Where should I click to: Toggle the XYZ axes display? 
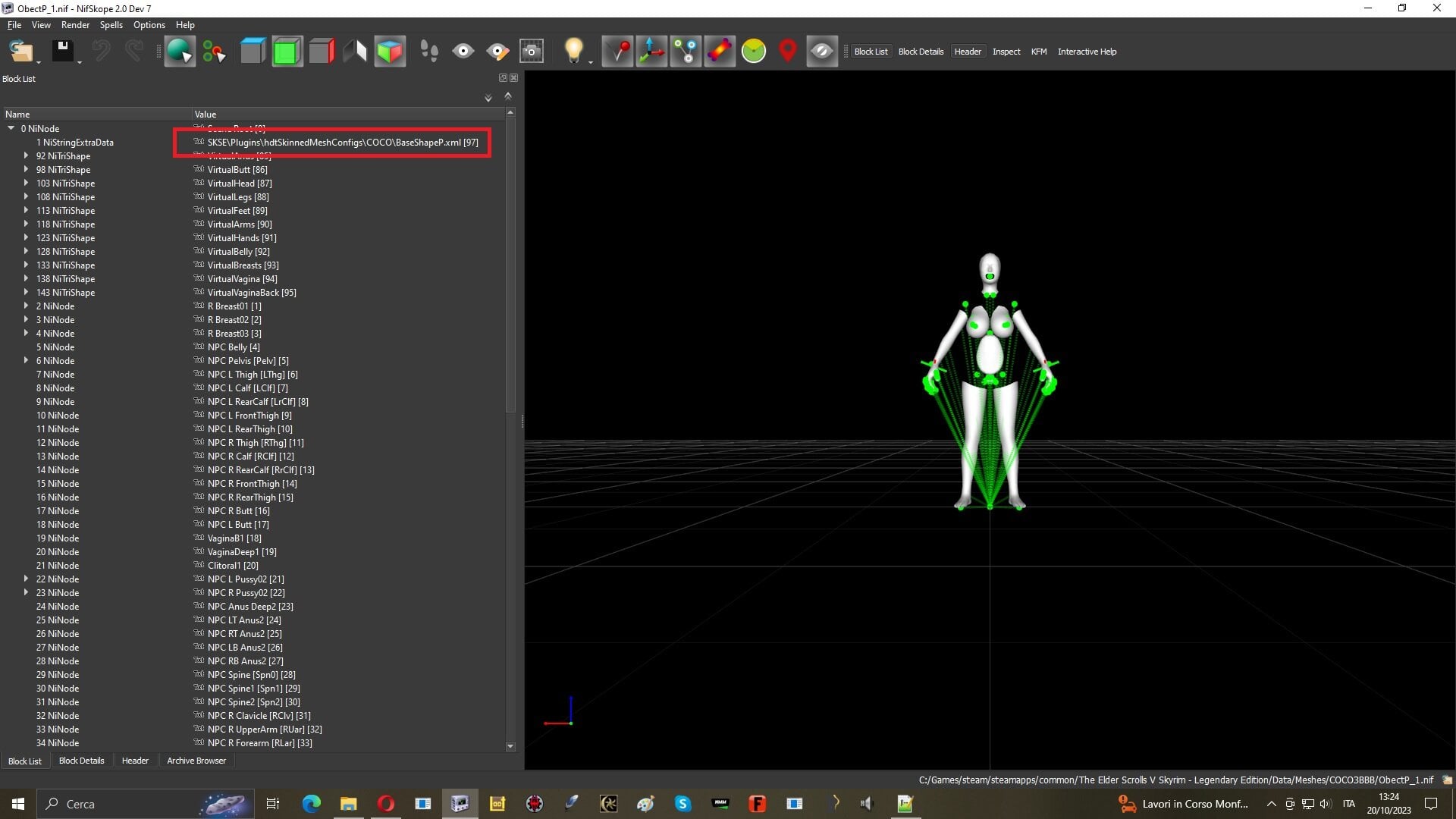pyautogui.click(x=651, y=52)
